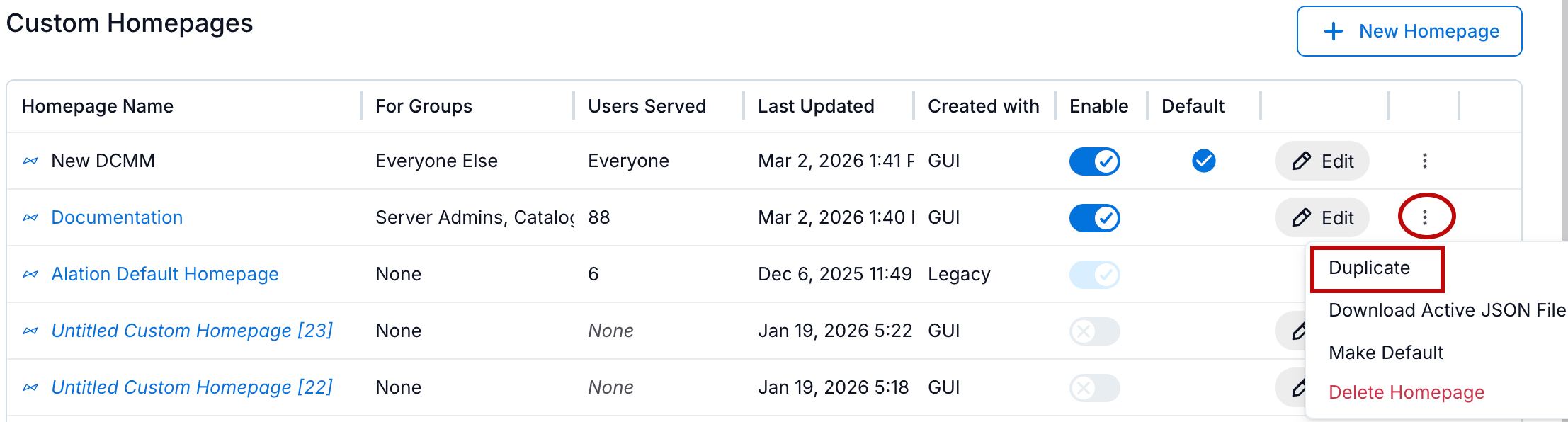Disable the Enable toggle for New DCMM
1568x422 pixels.
pos(1095,161)
